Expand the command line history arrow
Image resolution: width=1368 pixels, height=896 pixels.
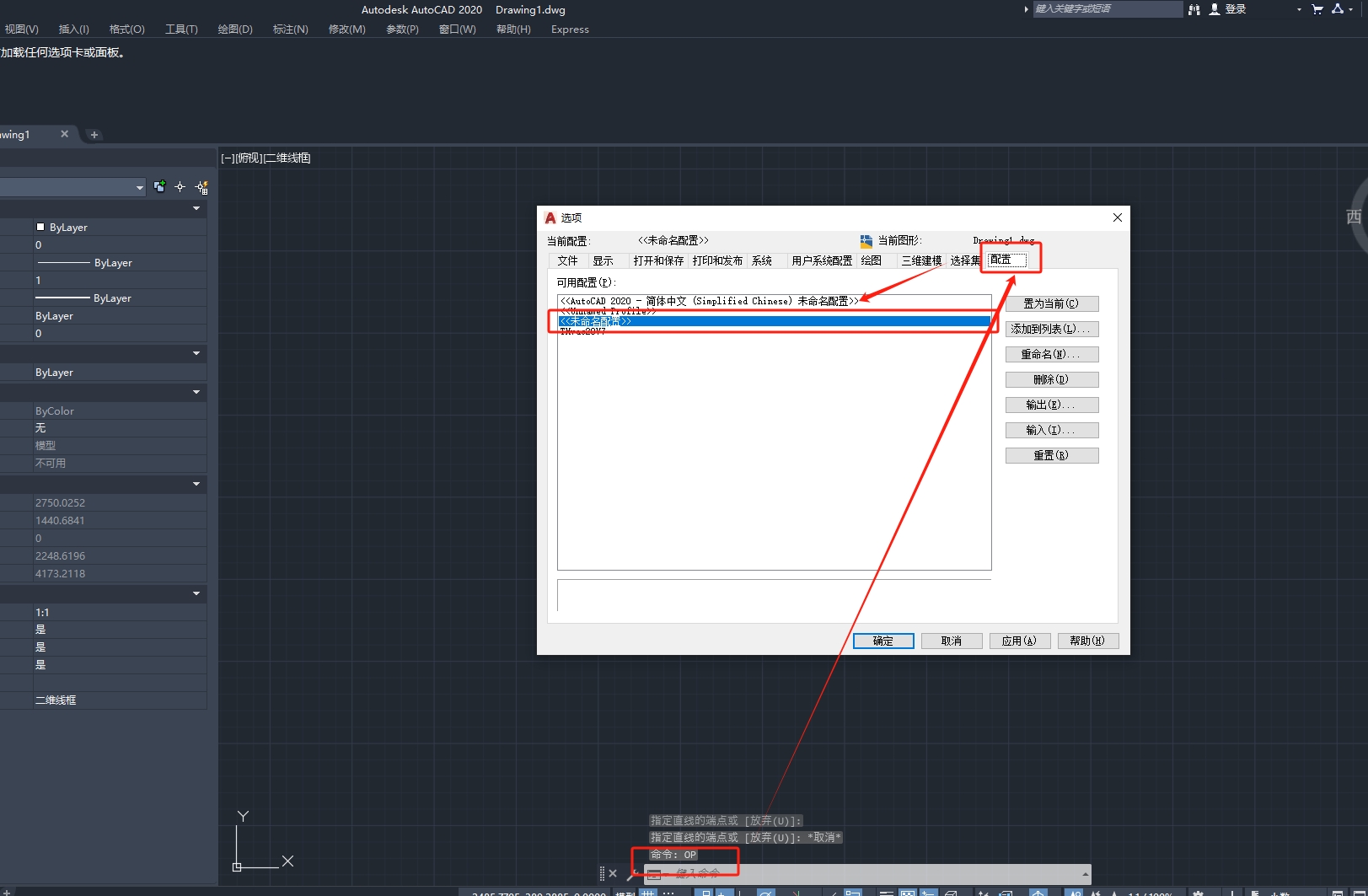(x=1084, y=874)
